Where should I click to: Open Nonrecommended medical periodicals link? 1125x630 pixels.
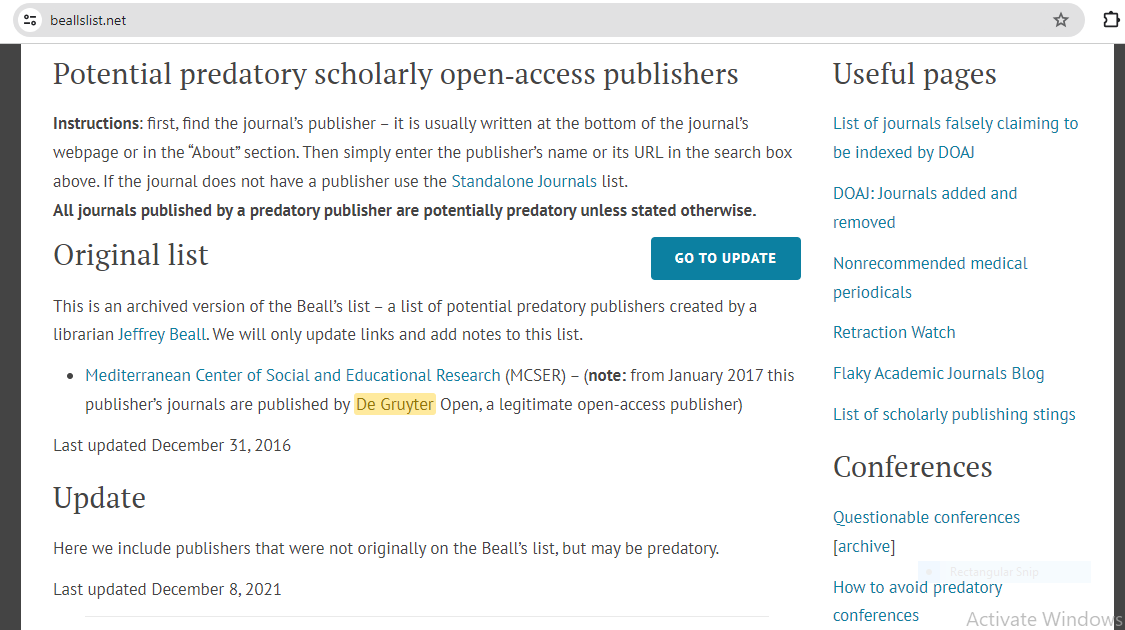pos(930,263)
